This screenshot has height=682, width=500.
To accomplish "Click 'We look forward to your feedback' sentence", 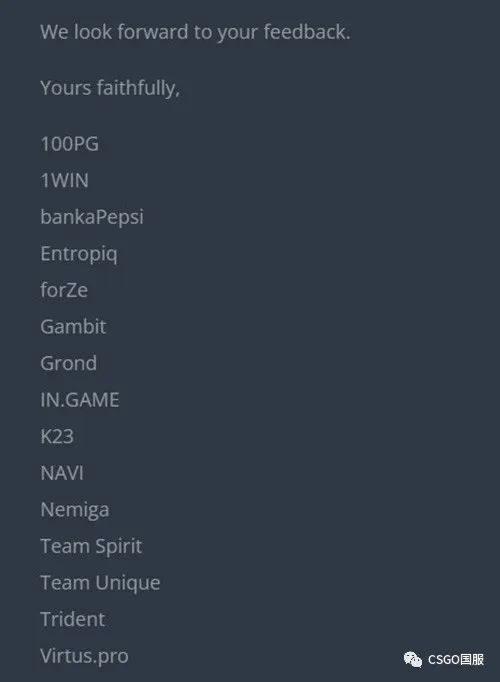I will 195,32.
